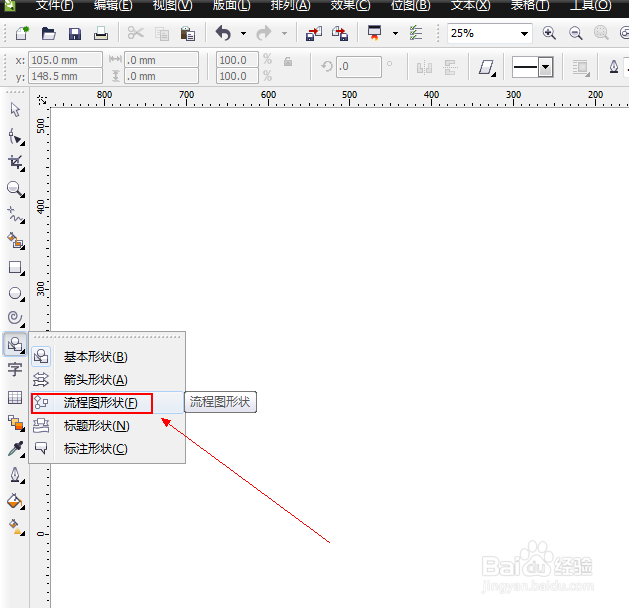Save the document with the floppy icon
629x608 pixels.
(75, 34)
